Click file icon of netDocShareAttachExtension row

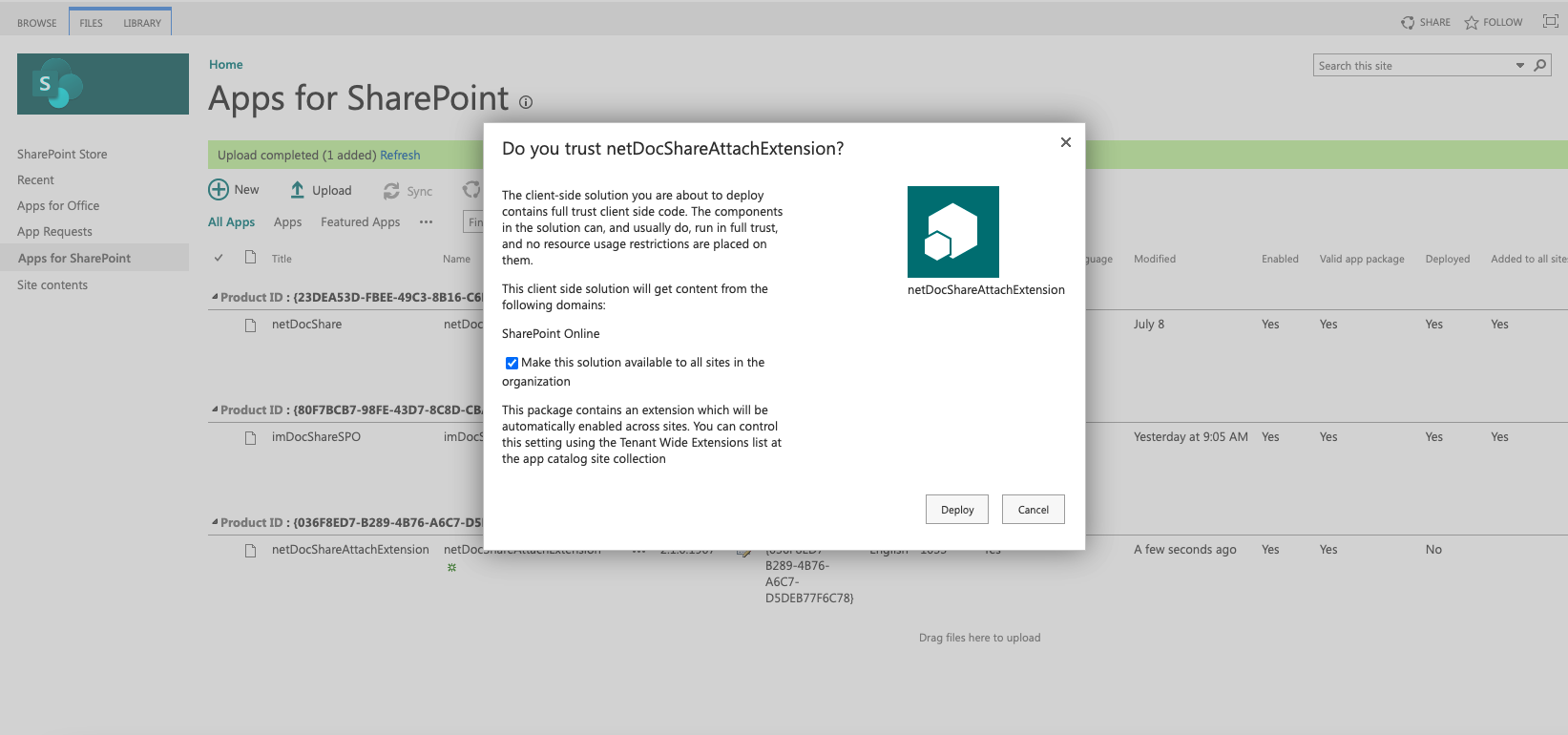point(250,550)
